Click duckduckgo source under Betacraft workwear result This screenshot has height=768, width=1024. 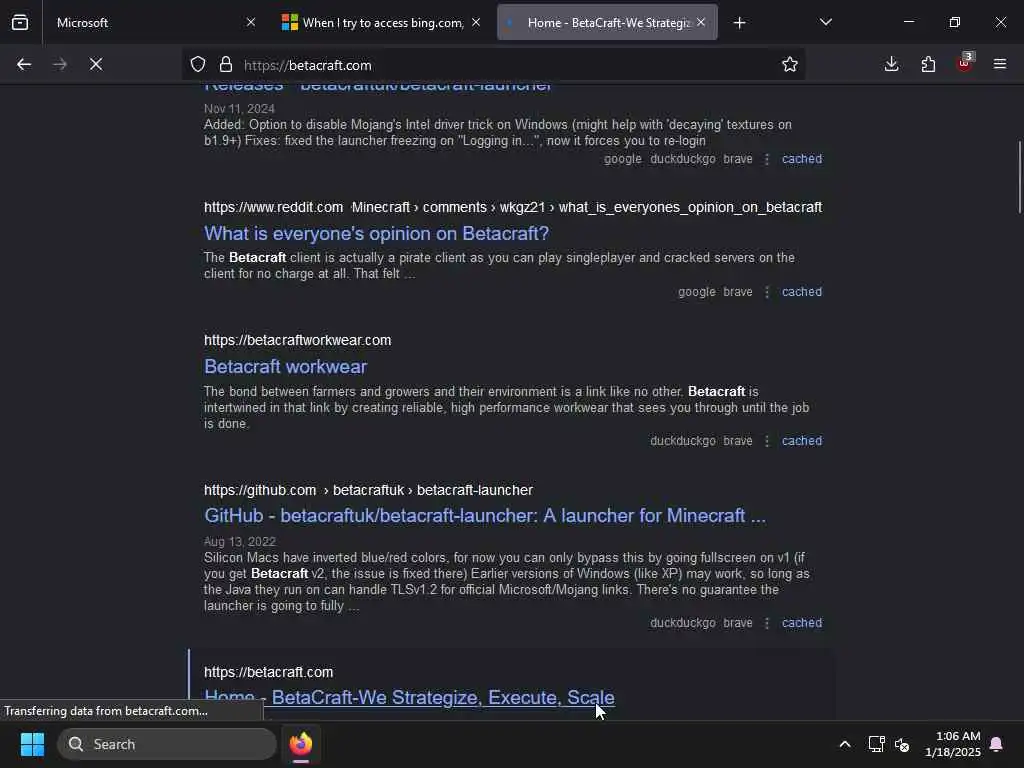682,441
